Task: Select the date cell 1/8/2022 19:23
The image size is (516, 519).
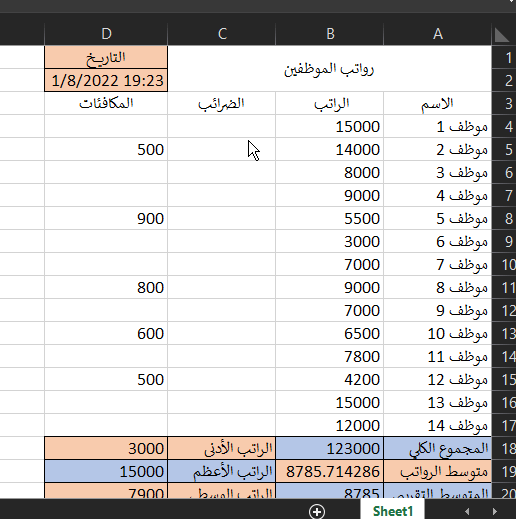Action: coord(106,80)
